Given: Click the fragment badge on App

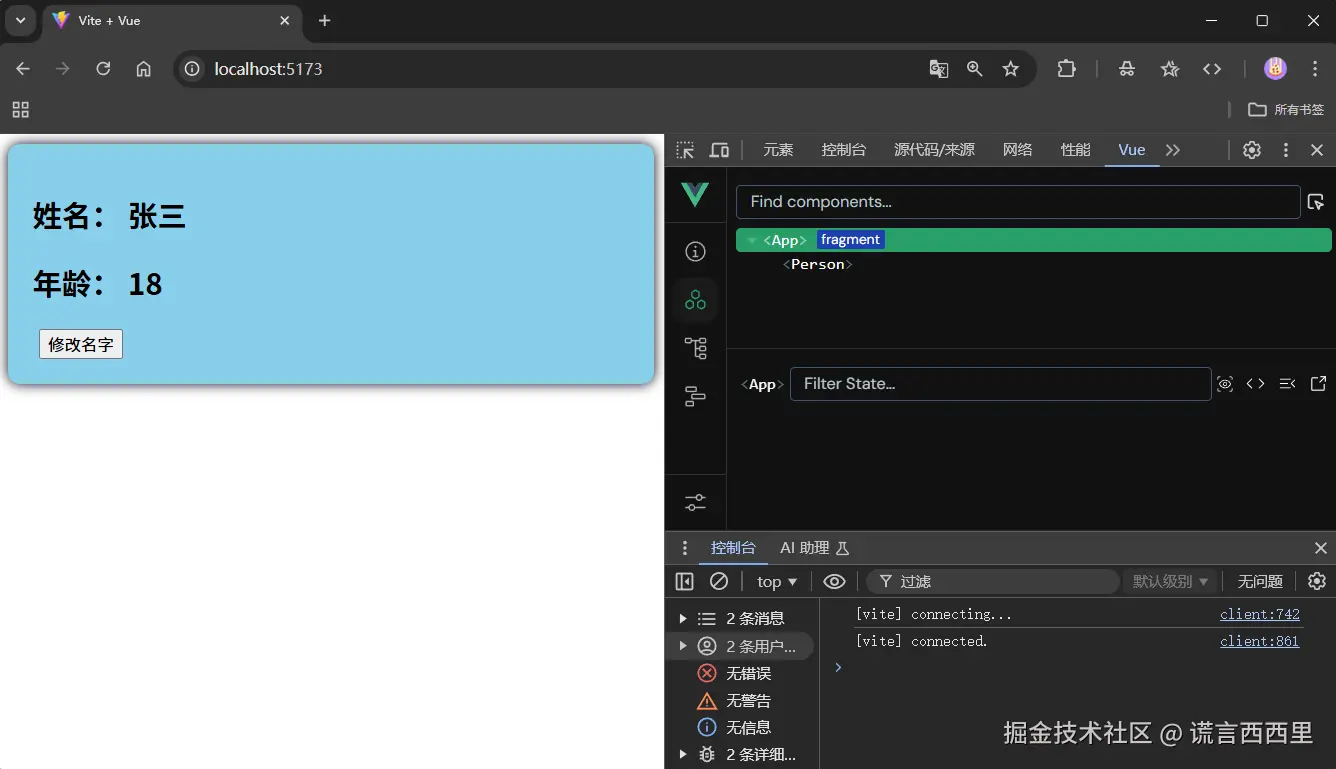Looking at the screenshot, I should tap(850, 240).
